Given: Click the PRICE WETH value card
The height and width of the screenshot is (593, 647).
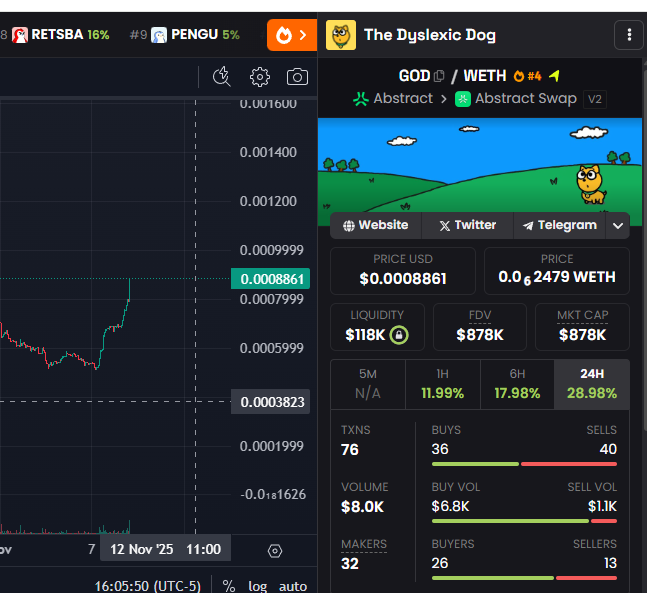Looking at the screenshot, I should tap(557, 271).
